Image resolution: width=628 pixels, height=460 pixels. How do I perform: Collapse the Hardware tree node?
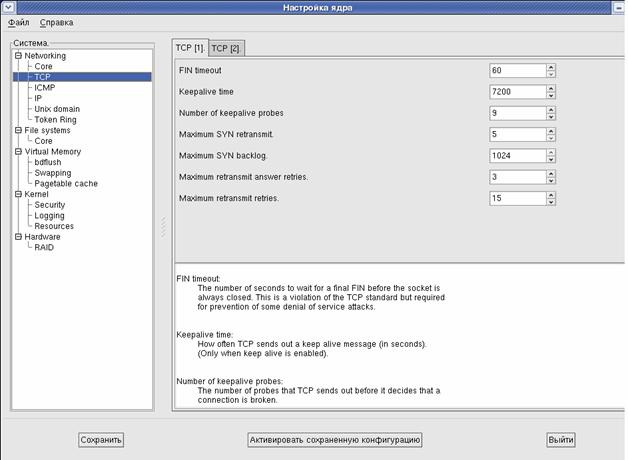coord(17,237)
